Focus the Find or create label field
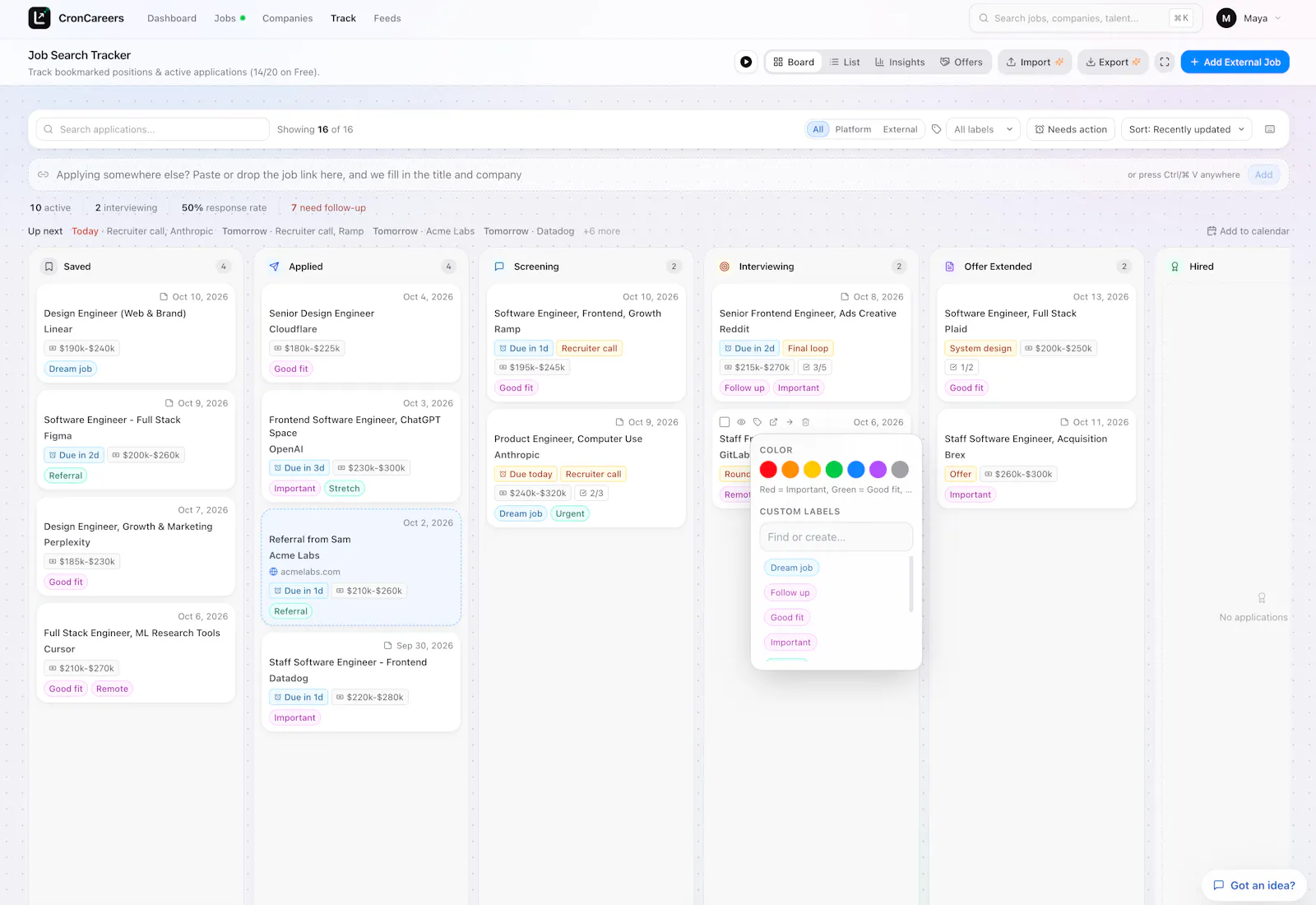 click(x=836, y=536)
